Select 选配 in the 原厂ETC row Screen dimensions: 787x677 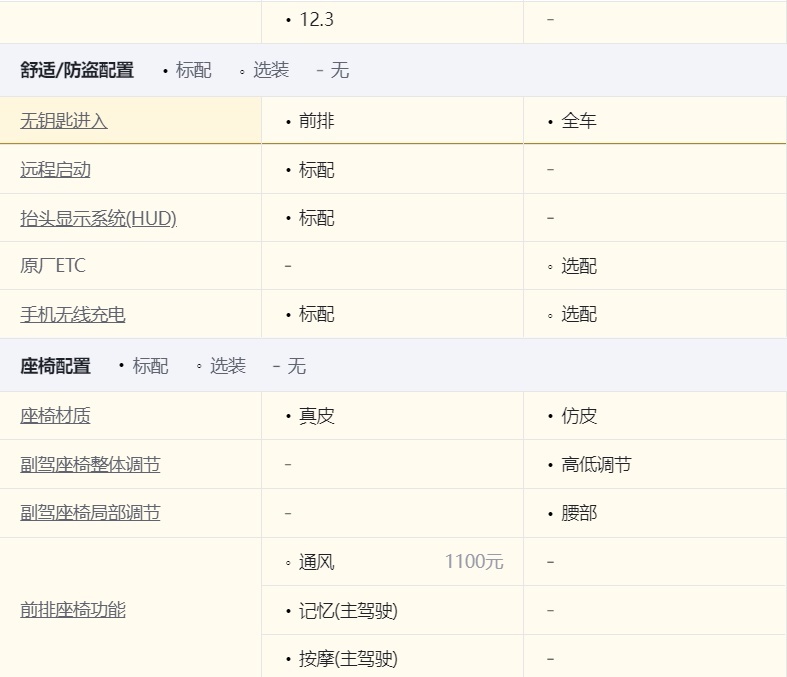(x=579, y=266)
